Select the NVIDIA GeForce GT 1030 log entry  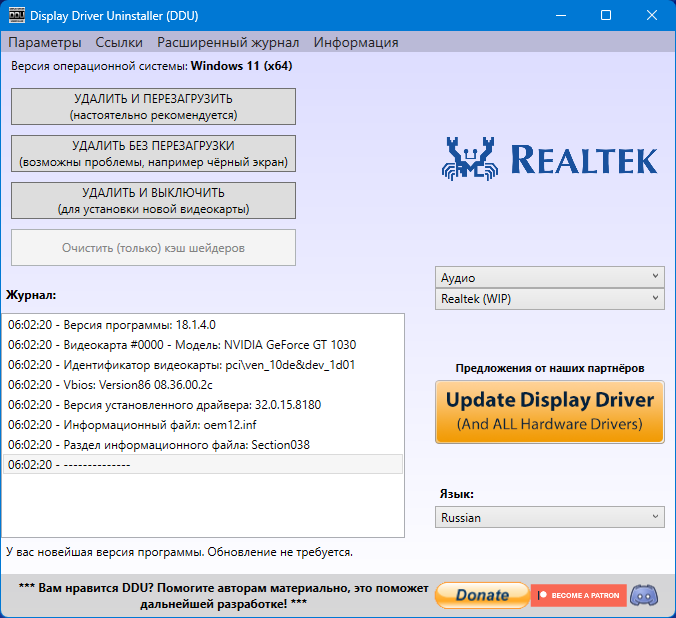pos(182,344)
